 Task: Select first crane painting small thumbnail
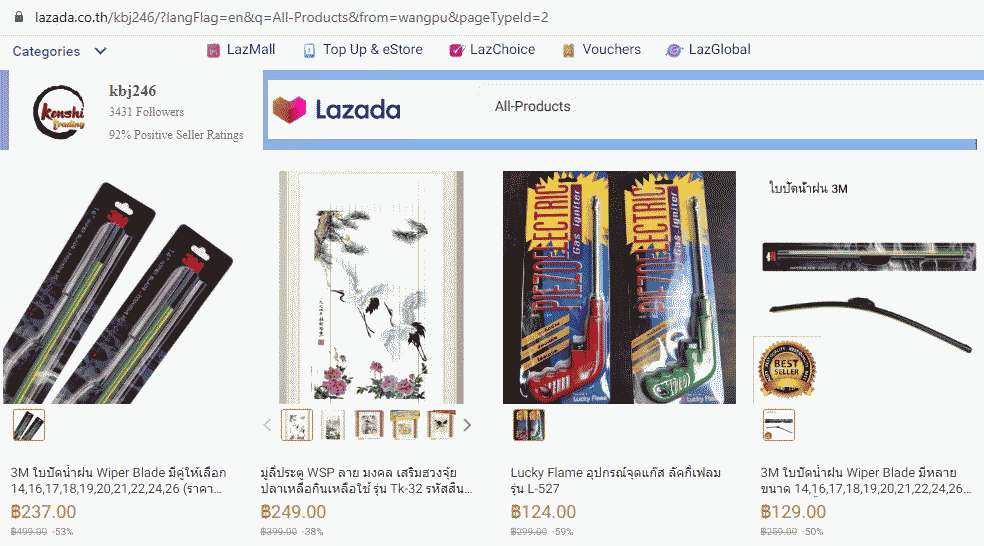click(x=296, y=425)
